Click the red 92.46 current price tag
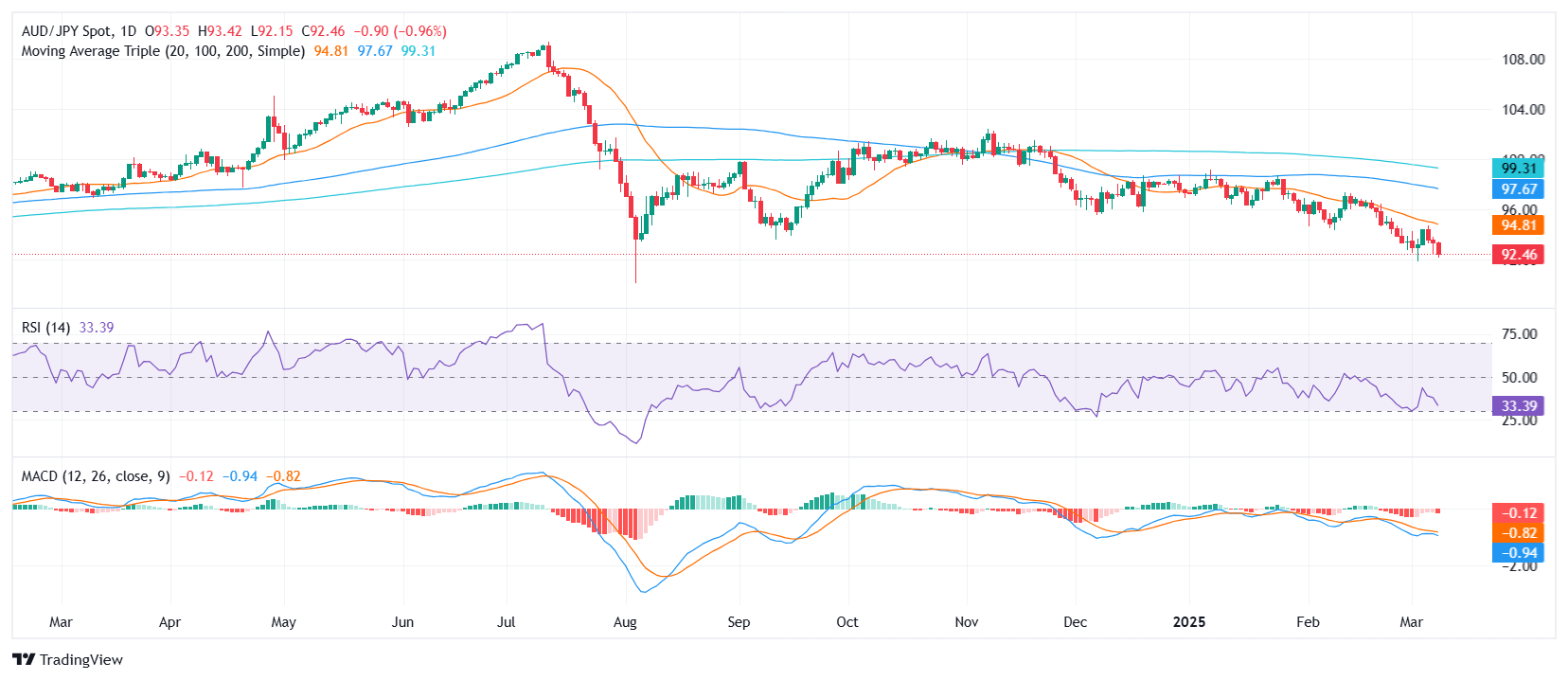The height and width of the screenshot is (680, 1568). (x=1518, y=255)
